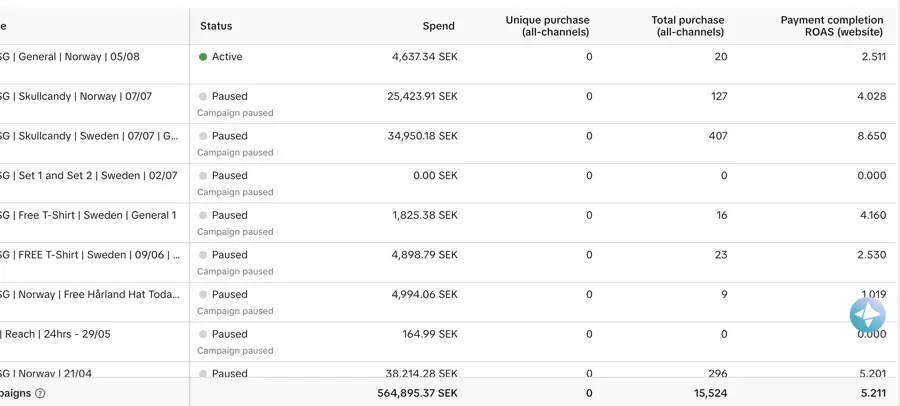This screenshot has width=900, height=406.
Task: Click unique purchase 0 in General Norway row
Action: pyautogui.click(x=589, y=57)
